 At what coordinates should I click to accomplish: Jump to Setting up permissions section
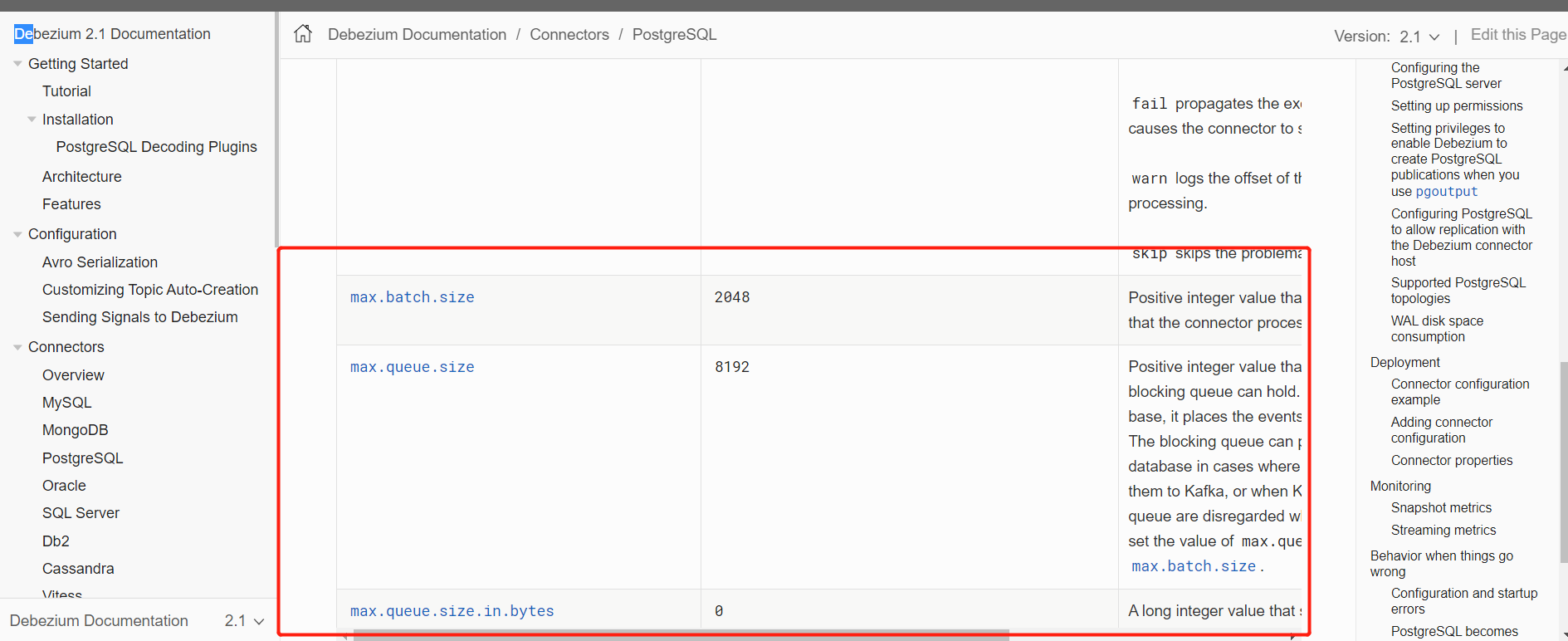click(1457, 106)
